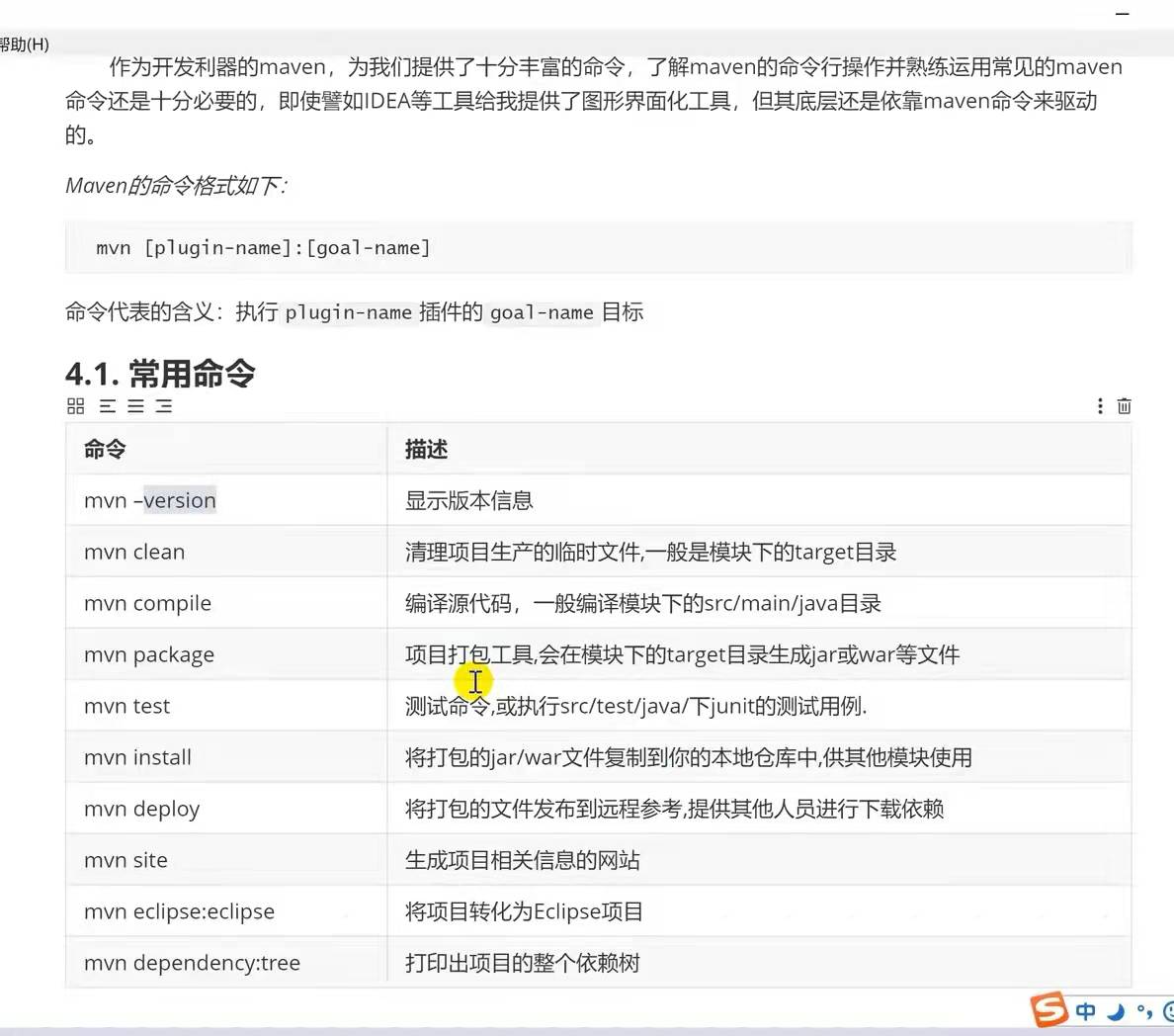The height and width of the screenshot is (1036, 1174).
Task: Select the cell 'mvn site'
Action: tap(226, 860)
